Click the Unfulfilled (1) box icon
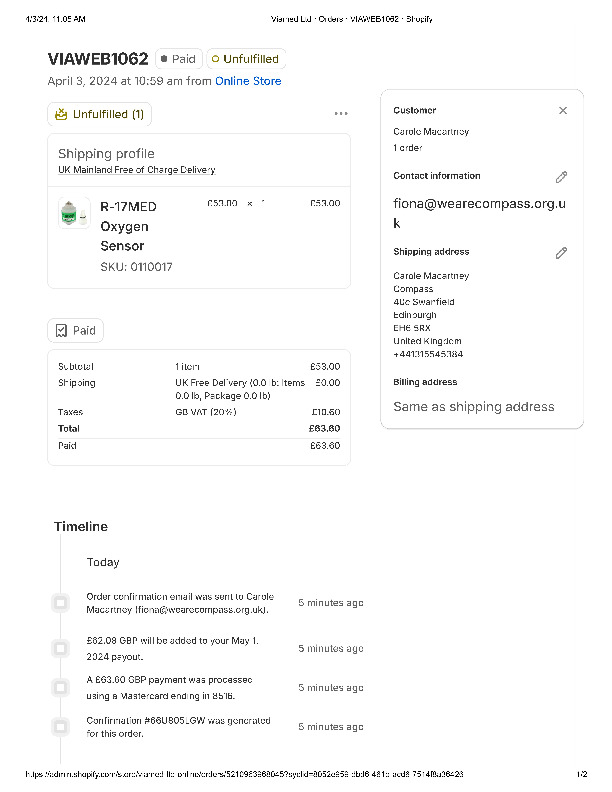The width and height of the screenshot is (612, 792). click(x=62, y=114)
